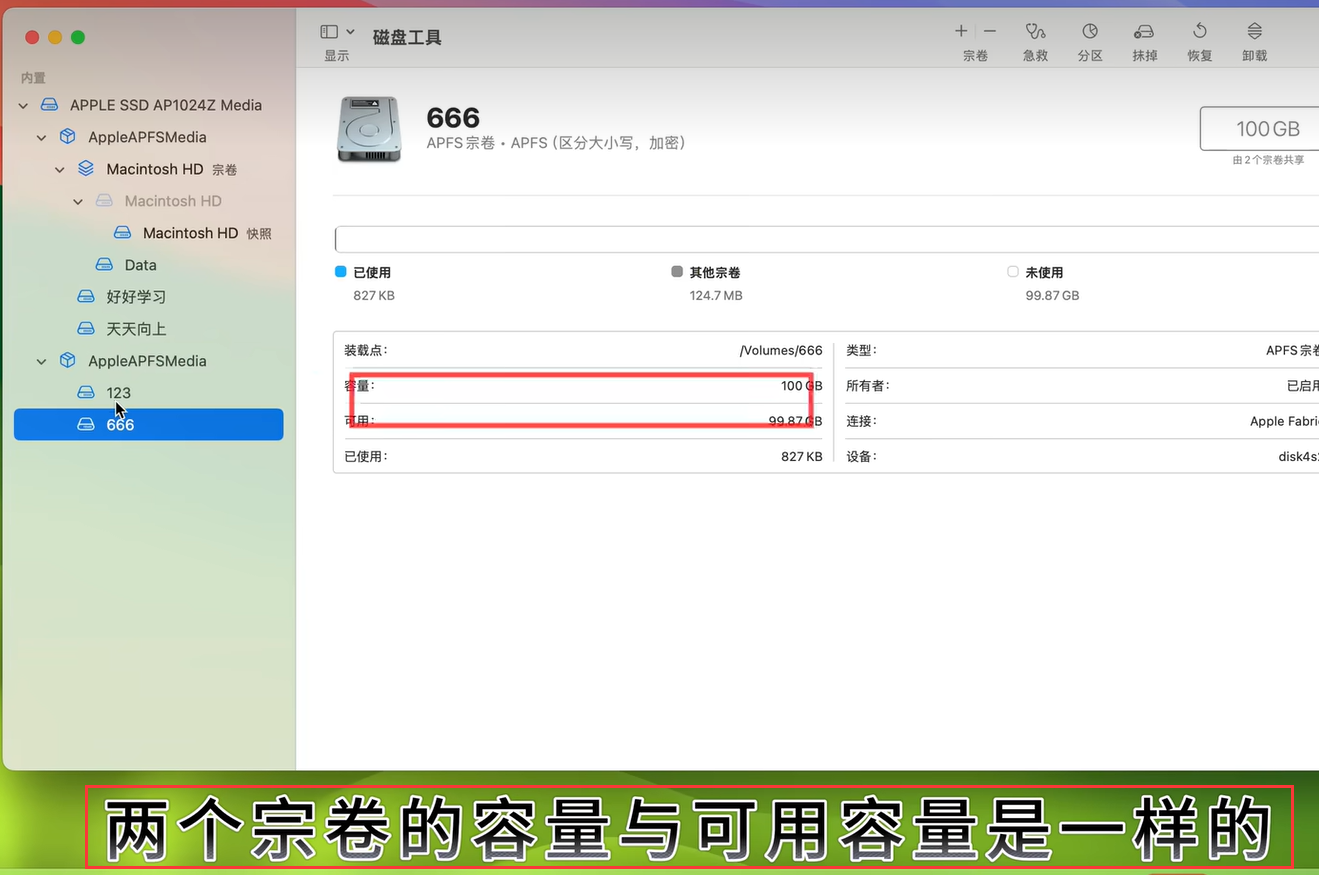This screenshot has height=875, width=1319.
Task: Click the 装载点 label
Action: (366, 351)
